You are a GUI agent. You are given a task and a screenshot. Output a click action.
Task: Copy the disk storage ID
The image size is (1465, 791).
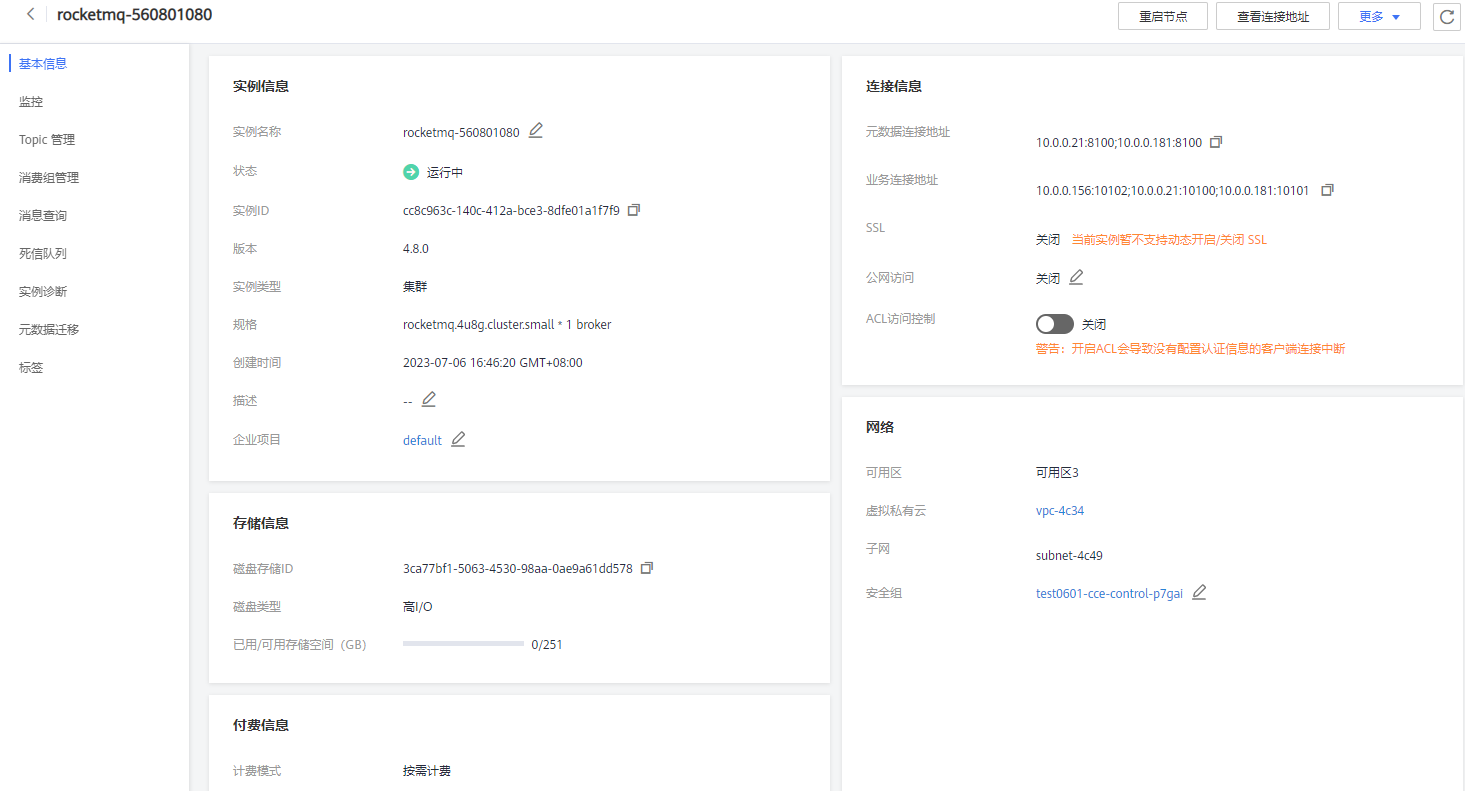pyautogui.click(x=646, y=568)
